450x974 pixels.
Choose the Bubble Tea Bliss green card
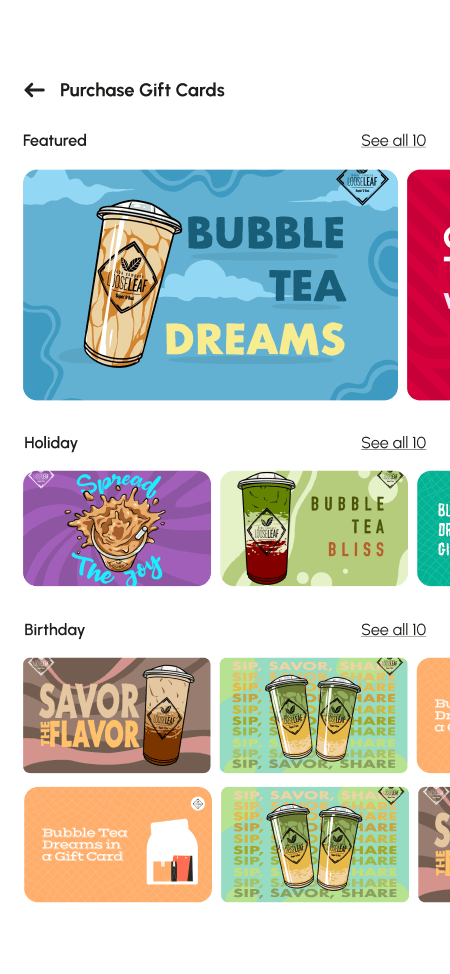[x=314, y=529]
